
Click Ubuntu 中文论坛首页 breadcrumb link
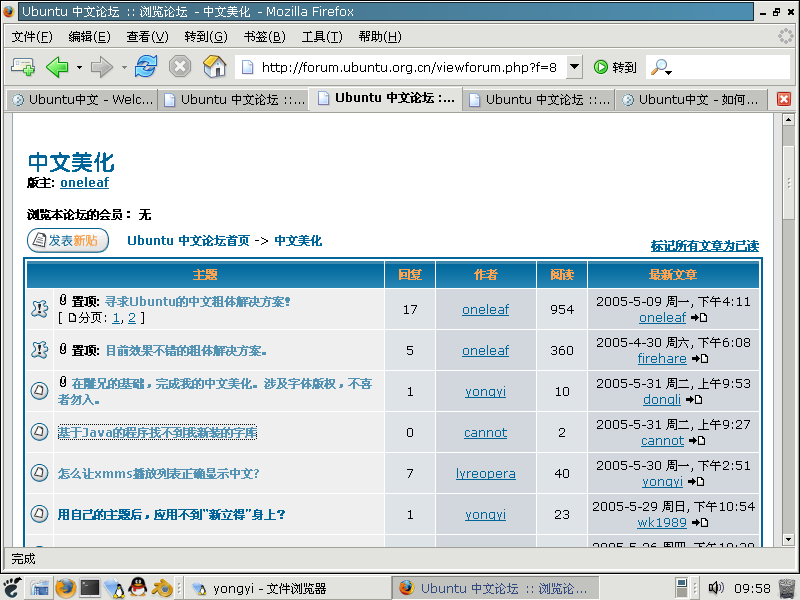tap(188, 240)
